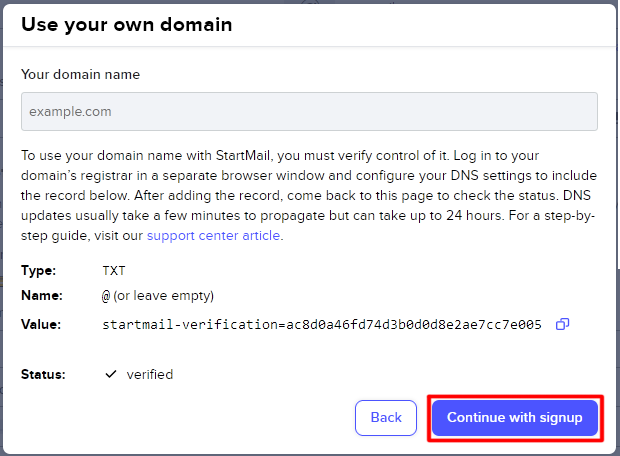Image resolution: width=620 pixels, height=456 pixels.
Task: Select the startmail-verification code string
Action: click(x=322, y=325)
